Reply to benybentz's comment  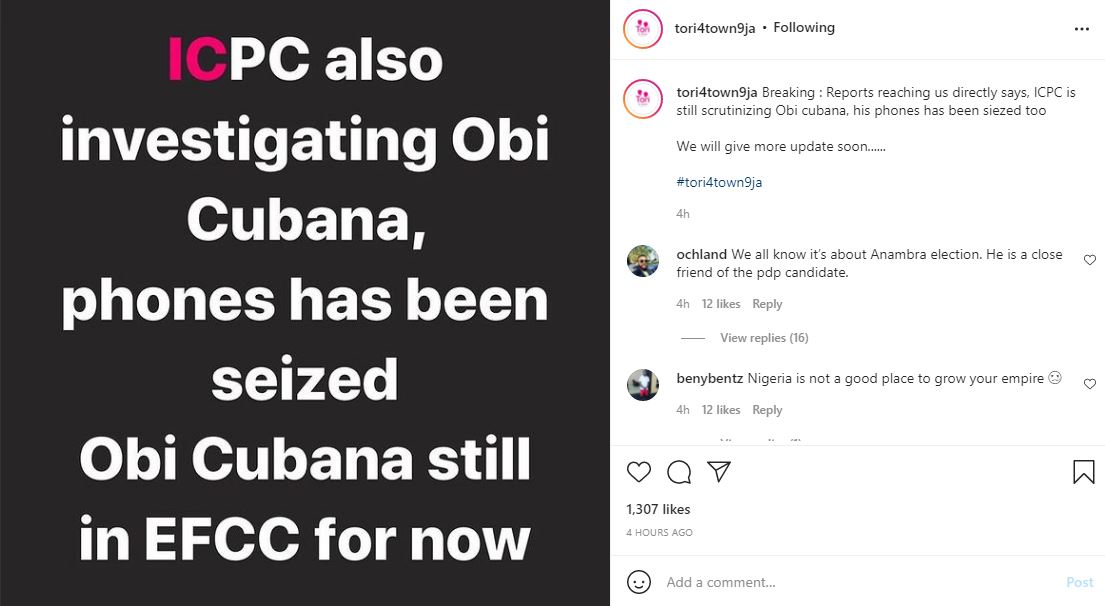click(x=767, y=410)
